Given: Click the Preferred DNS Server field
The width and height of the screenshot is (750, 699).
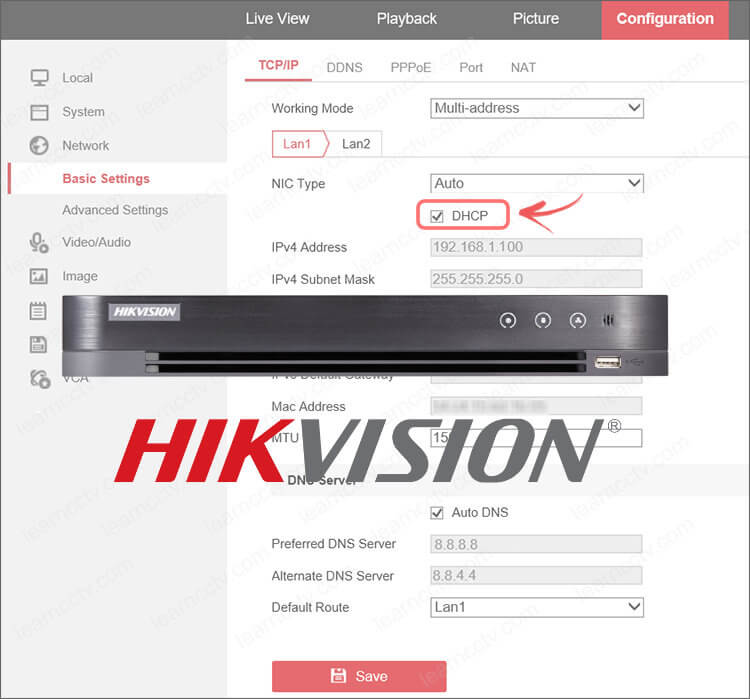Looking at the screenshot, I should click(536, 544).
